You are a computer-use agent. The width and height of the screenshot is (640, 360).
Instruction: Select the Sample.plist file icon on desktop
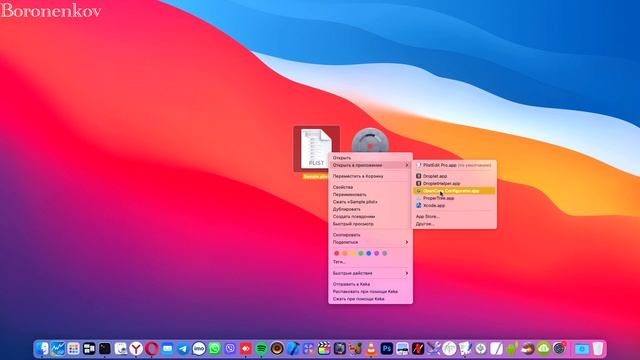click(x=316, y=149)
